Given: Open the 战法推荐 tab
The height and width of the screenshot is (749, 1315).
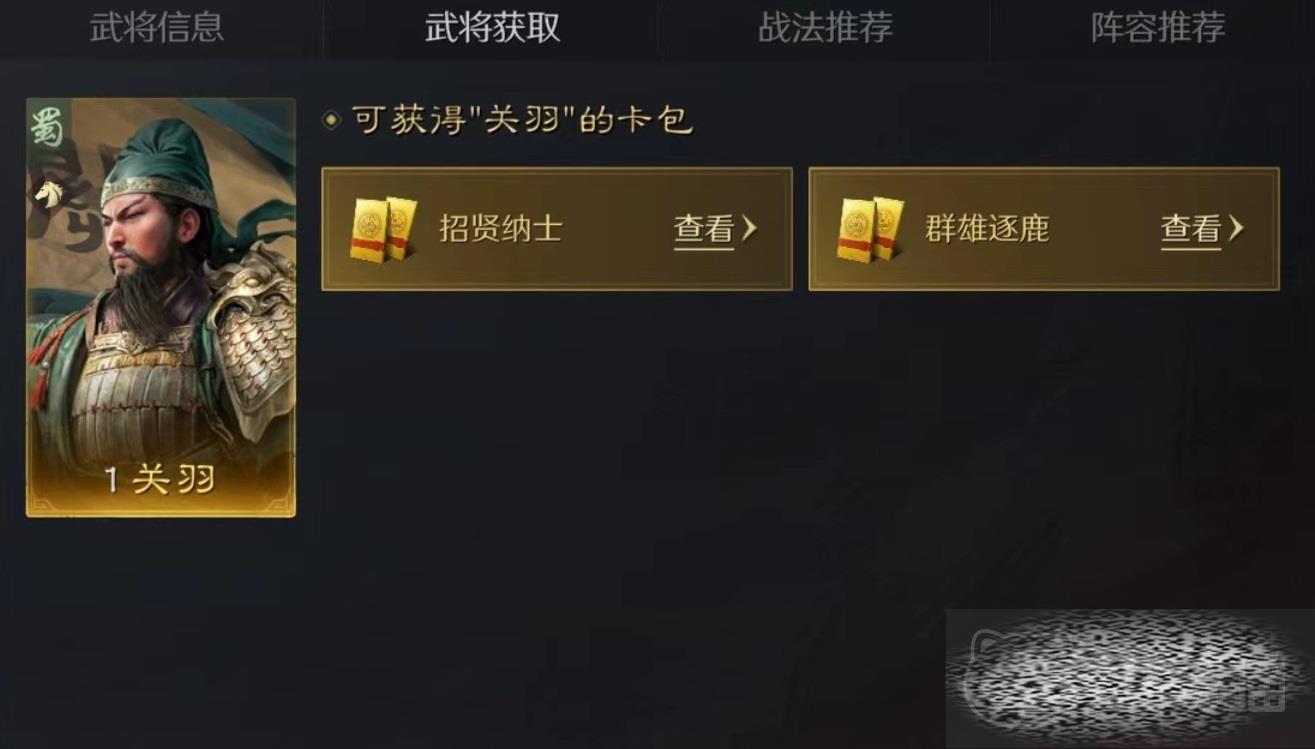Looking at the screenshot, I should [825, 27].
